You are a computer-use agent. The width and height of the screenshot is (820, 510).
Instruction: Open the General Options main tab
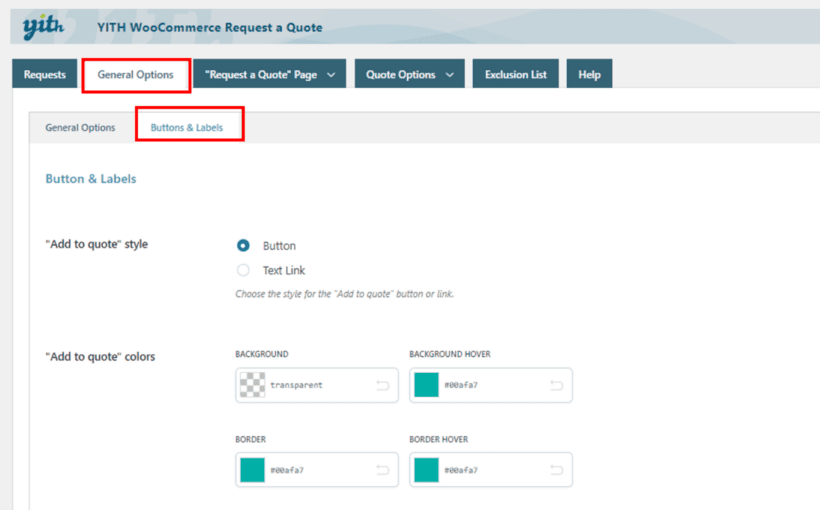[x=136, y=75]
